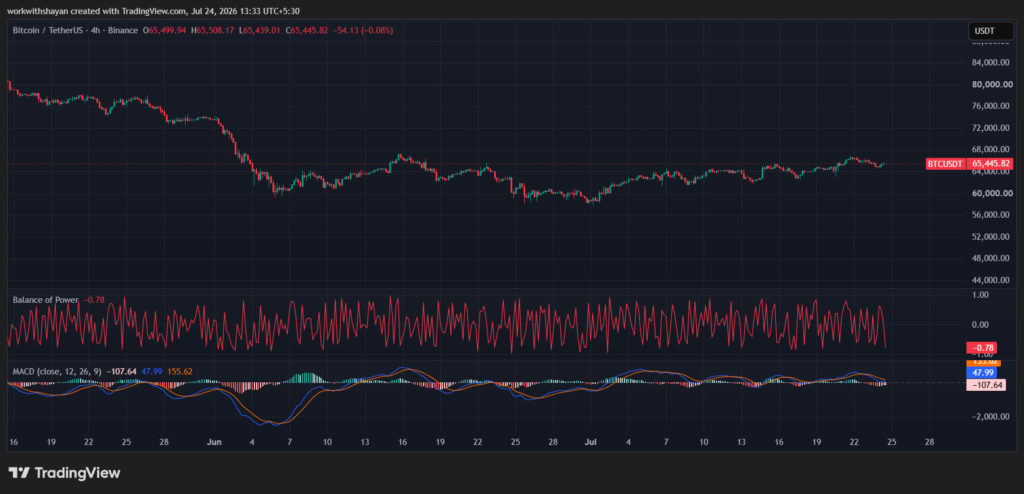
Task: Click the 52,000.00 price axis label
Action: pyautogui.click(x=991, y=237)
